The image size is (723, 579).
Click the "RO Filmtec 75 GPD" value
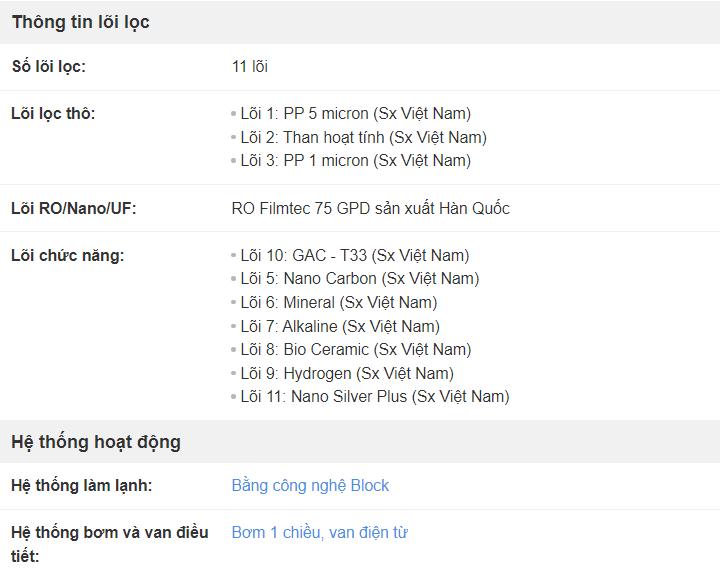tap(370, 208)
